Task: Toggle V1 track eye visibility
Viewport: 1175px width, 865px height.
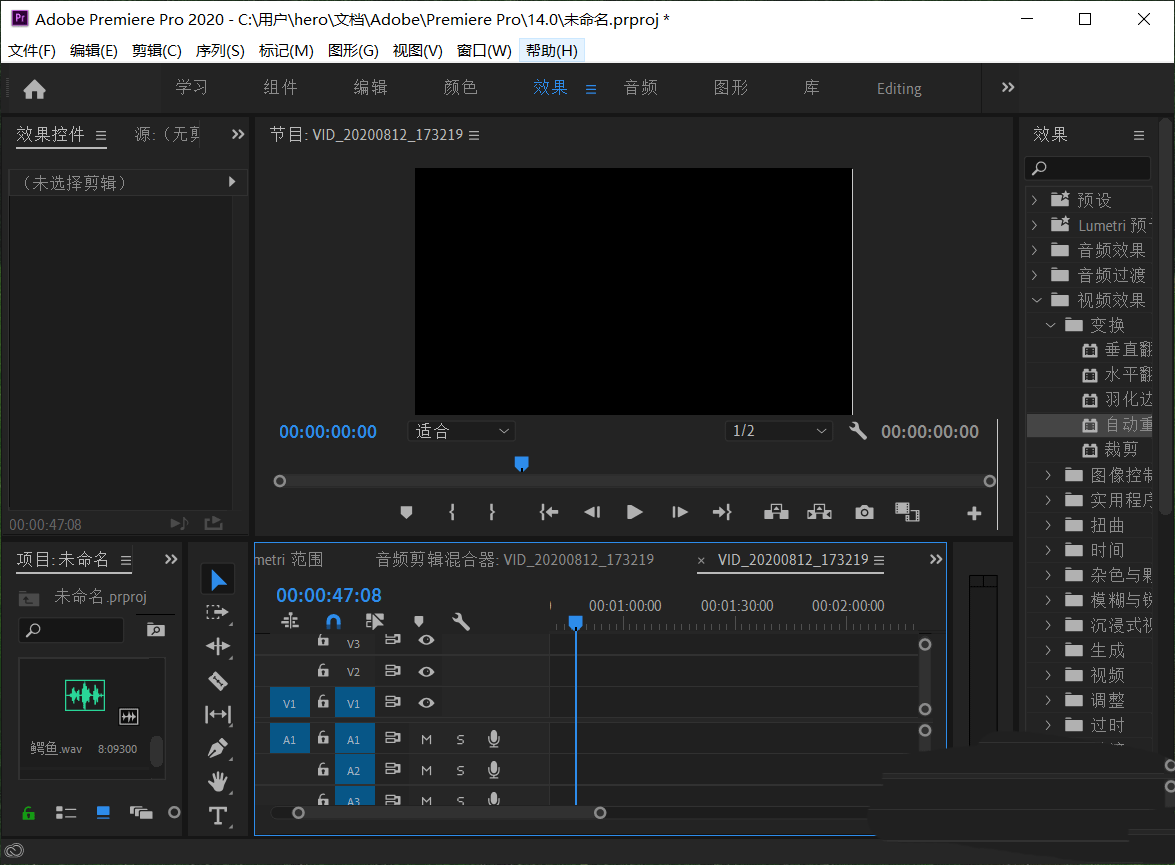Action: pyautogui.click(x=426, y=703)
